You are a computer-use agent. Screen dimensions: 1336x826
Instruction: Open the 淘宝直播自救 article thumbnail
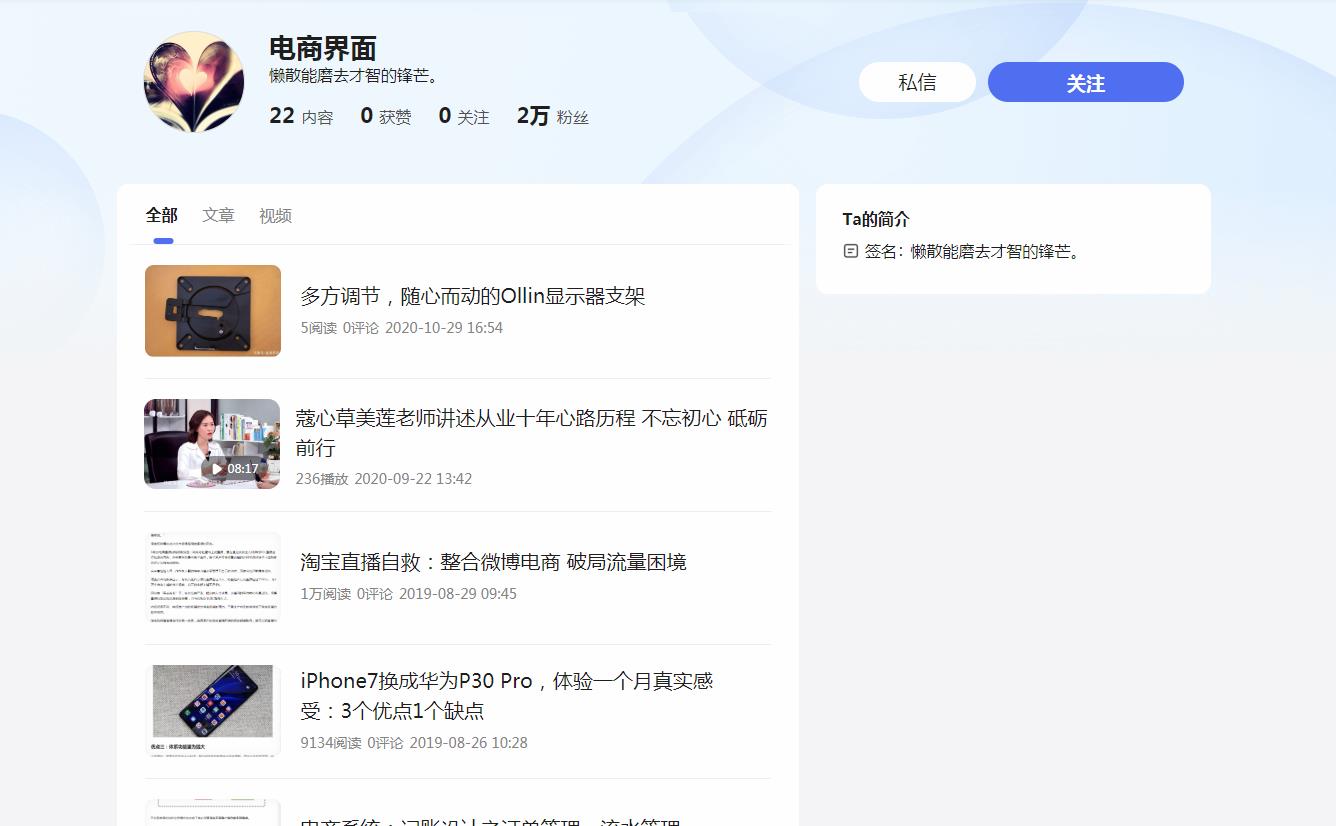(x=213, y=578)
